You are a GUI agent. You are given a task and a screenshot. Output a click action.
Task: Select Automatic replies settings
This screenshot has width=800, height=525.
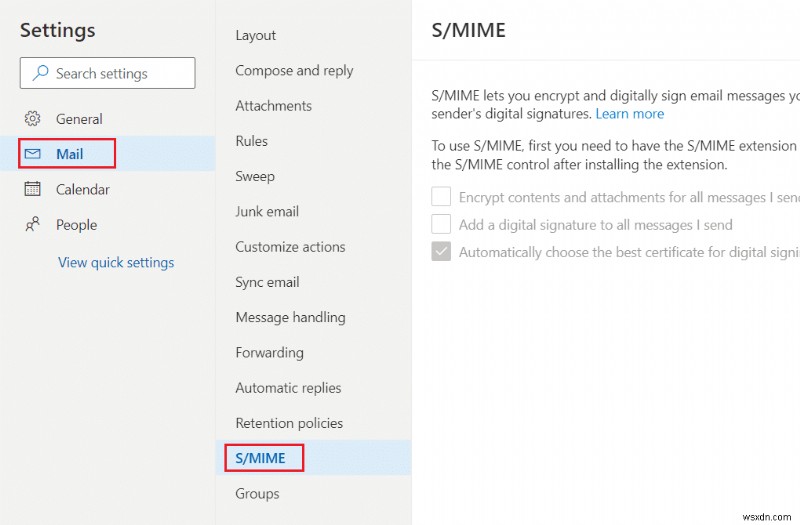pyautogui.click(x=288, y=388)
